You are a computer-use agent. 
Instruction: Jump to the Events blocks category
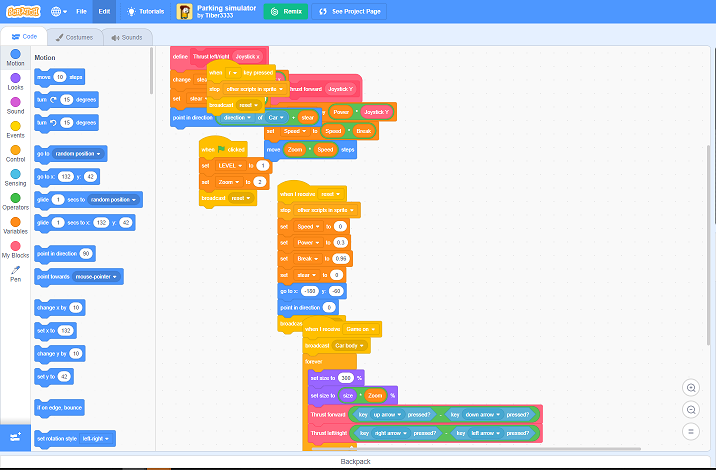coord(15,129)
